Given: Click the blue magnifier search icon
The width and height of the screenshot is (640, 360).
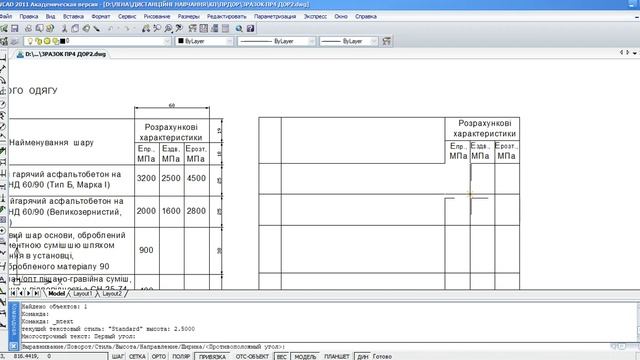Looking at the screenshot, I should (x=239, y=29).
